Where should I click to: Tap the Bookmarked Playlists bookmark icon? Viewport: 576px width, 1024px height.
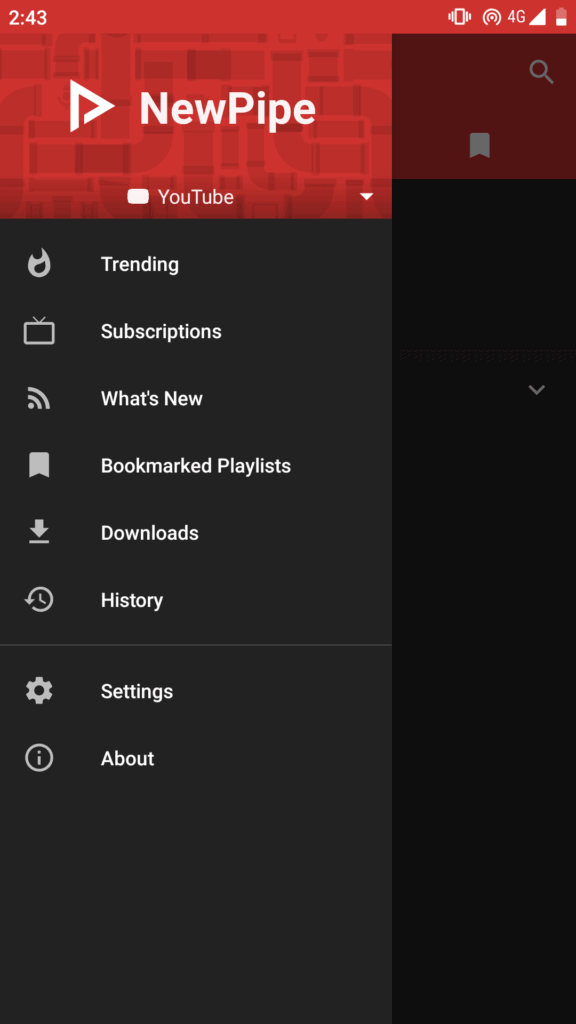[x=39, y=466]
